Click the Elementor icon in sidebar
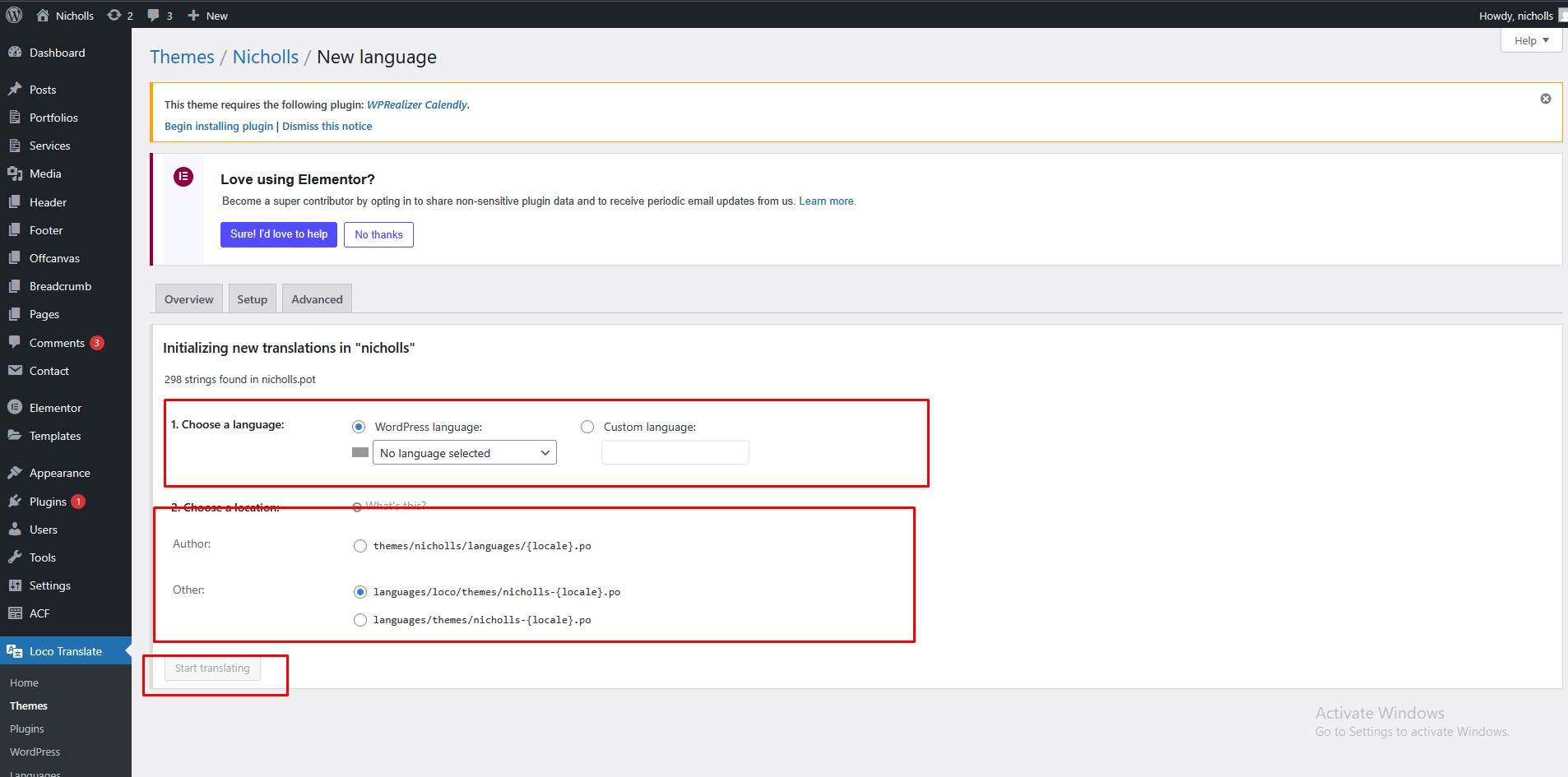This screenshot has height=777, width=1568. click(x=15, y=407)
